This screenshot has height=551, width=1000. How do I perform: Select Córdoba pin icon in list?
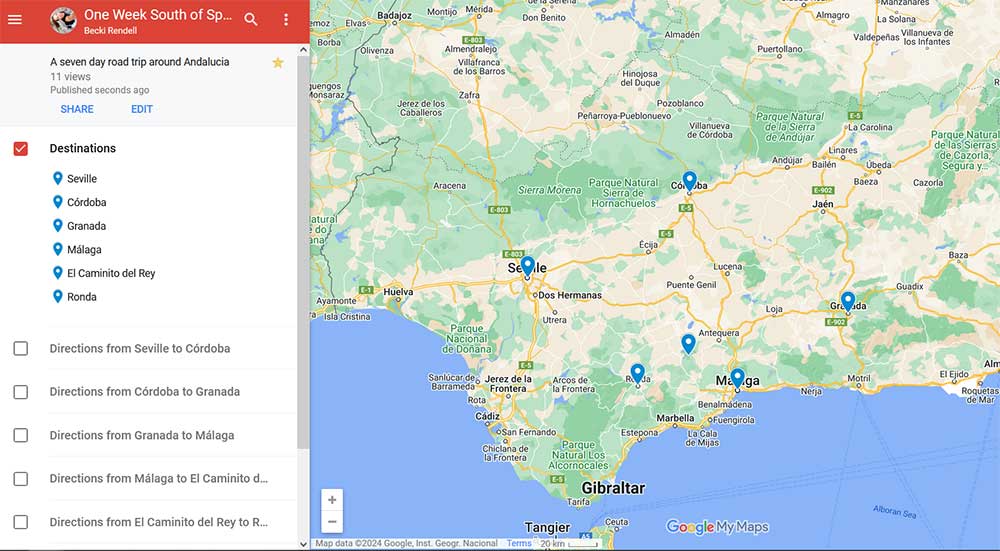[57, 202]
